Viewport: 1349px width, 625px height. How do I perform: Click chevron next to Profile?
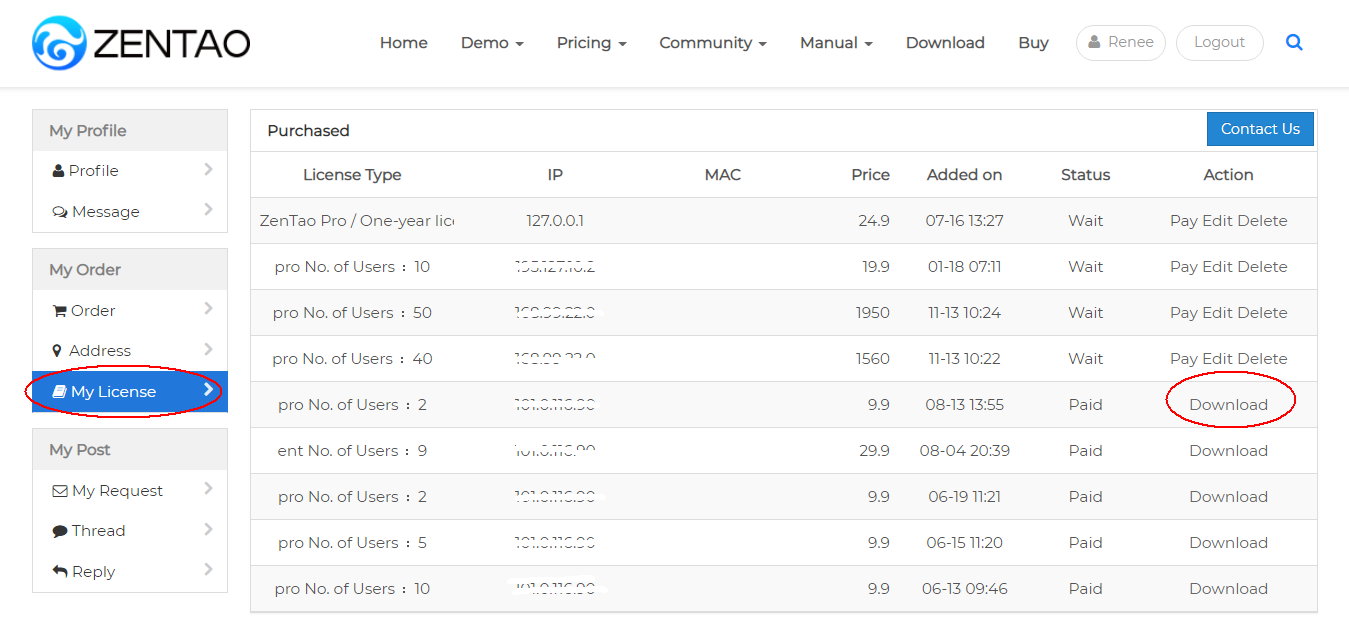pyautogui.click(x=208, y=170)
